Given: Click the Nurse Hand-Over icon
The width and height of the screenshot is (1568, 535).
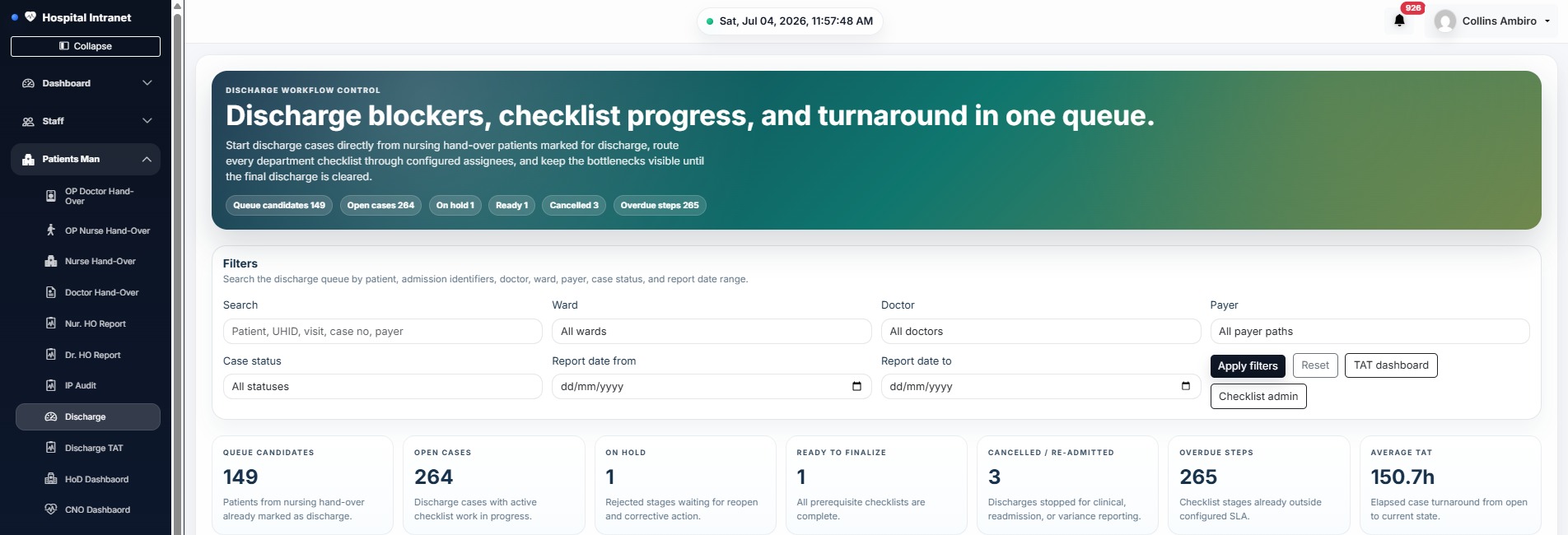Looking at the screenshot, I should coord(51,261).
